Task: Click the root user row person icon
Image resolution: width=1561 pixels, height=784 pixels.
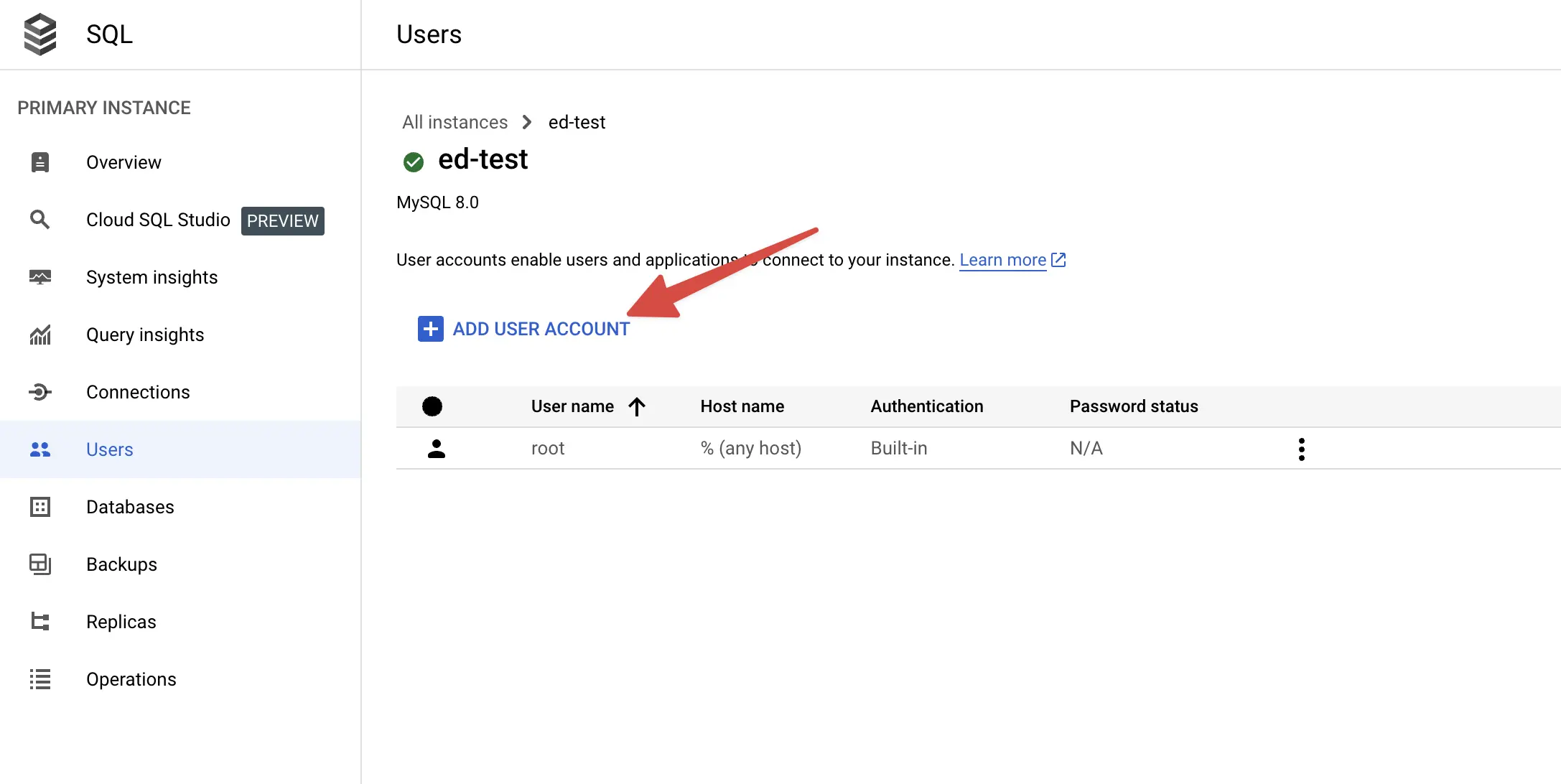Action: tap(437, 449)
